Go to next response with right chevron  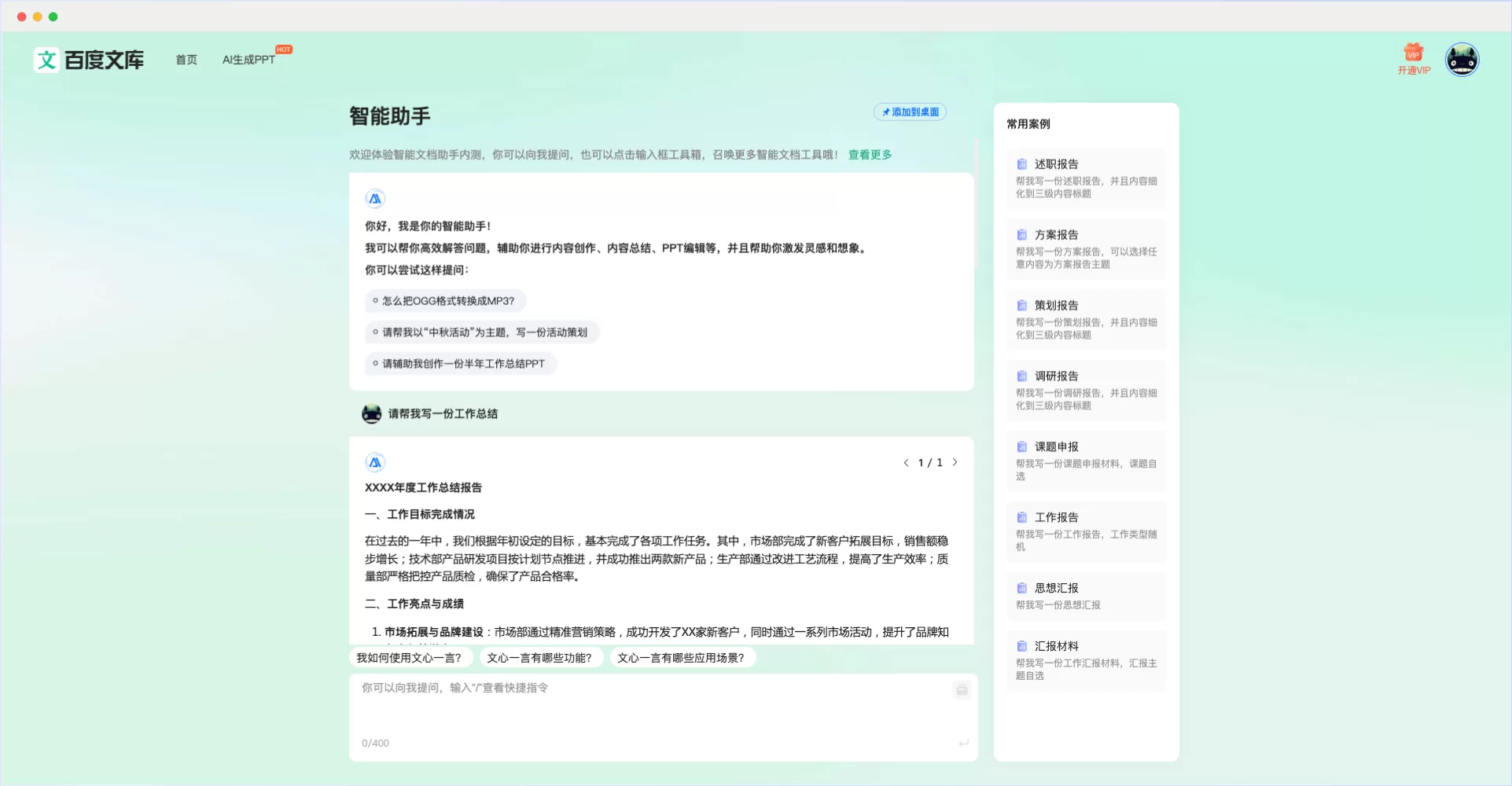tap(955, 463)
